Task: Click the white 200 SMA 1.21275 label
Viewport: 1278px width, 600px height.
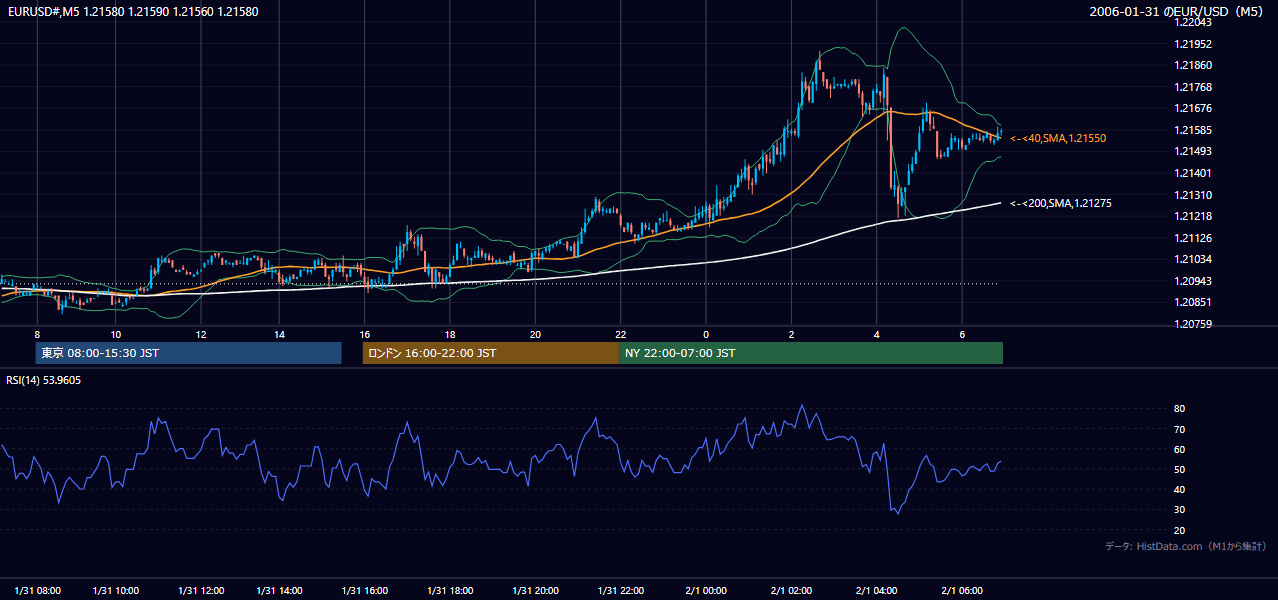Action: 1061,203
